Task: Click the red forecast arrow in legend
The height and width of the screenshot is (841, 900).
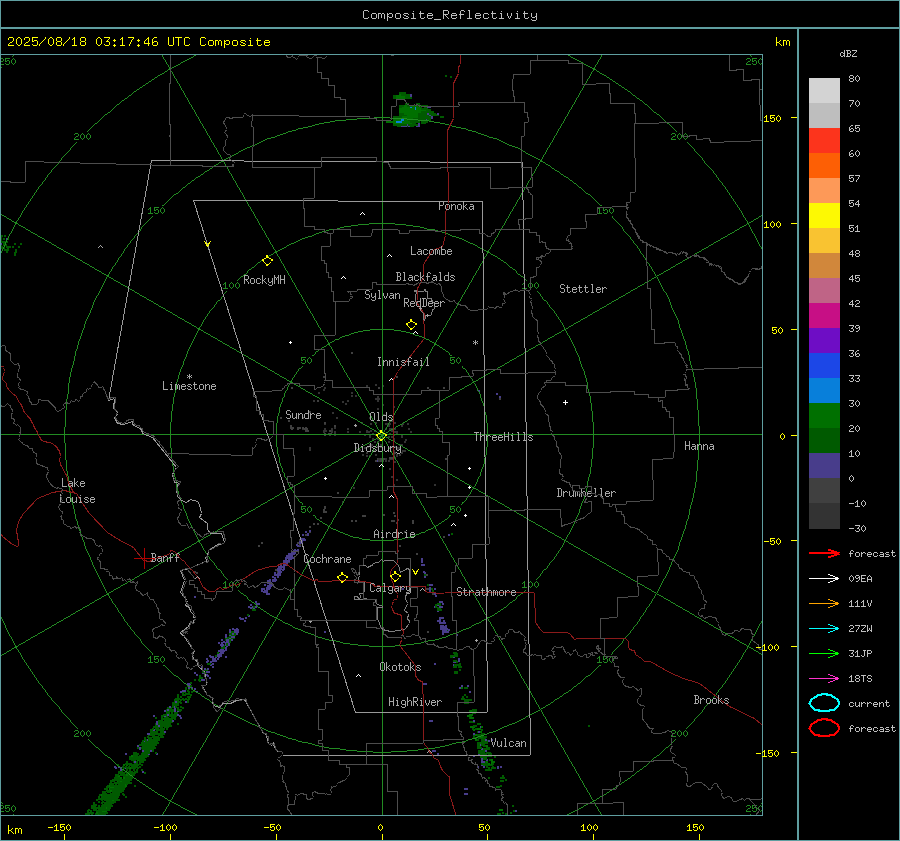Action: [824, 553]
